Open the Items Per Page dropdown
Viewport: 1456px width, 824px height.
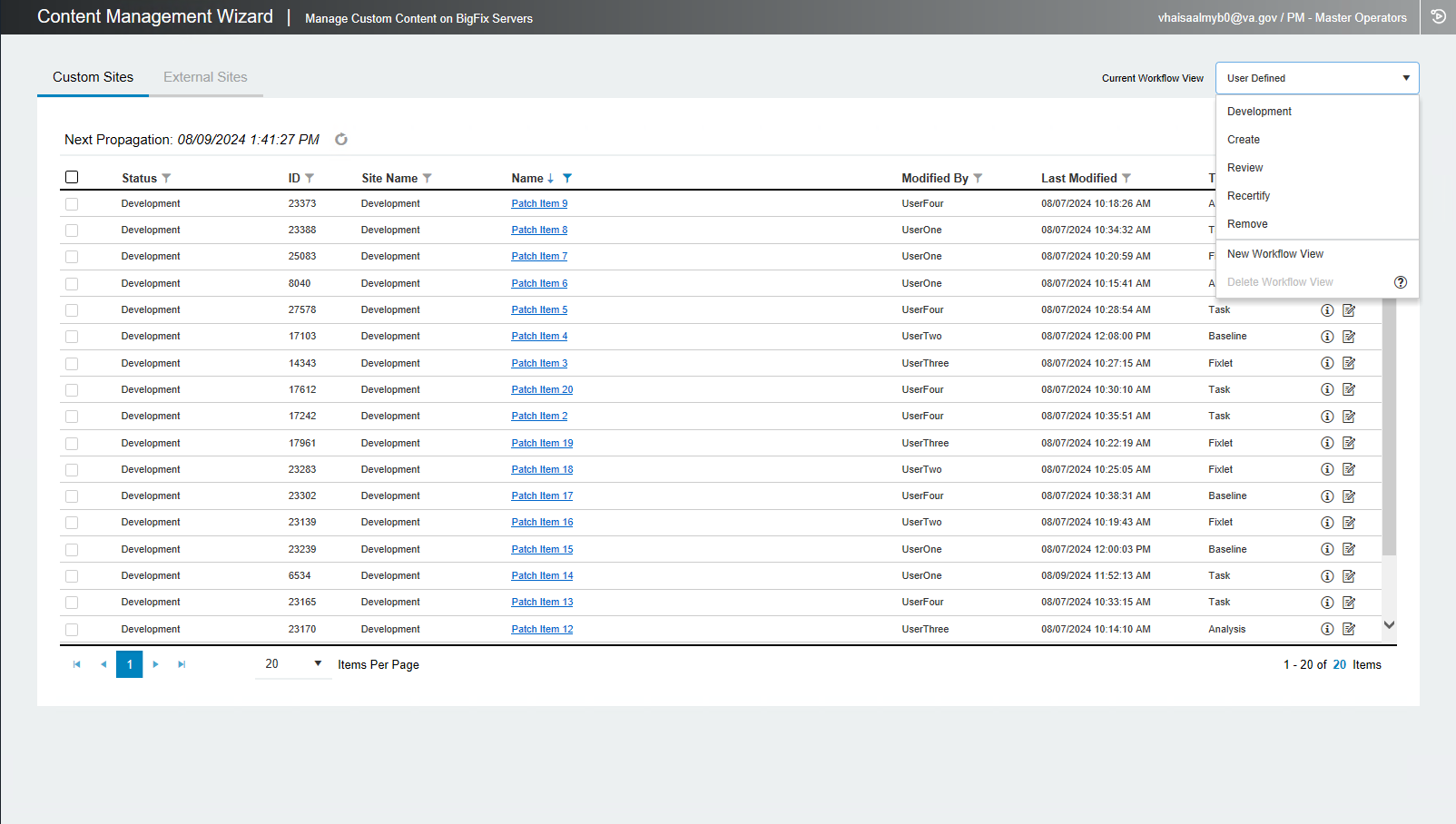point(293,664)
